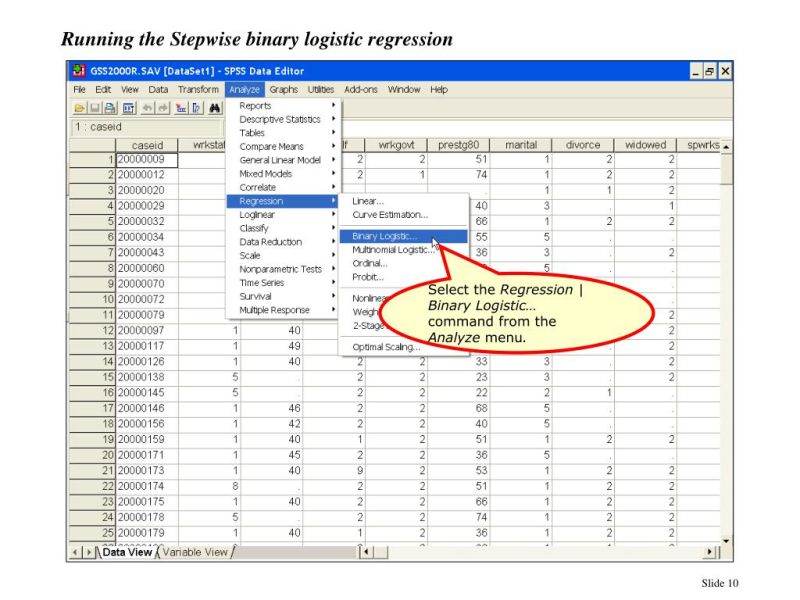Image resolution: width=800 pixels, height=600 pixels.
Task: Print the data editor contents
Action: [110, 108]
